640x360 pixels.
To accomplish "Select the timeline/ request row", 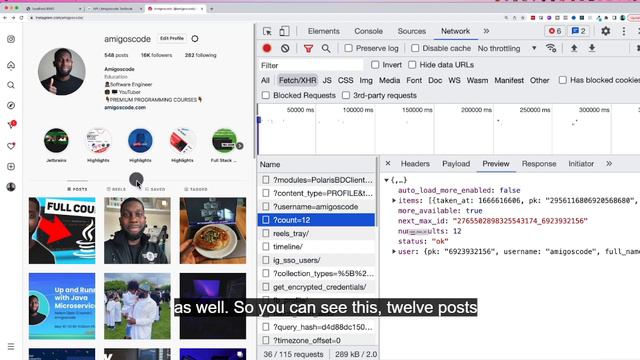I will point(316,247).
